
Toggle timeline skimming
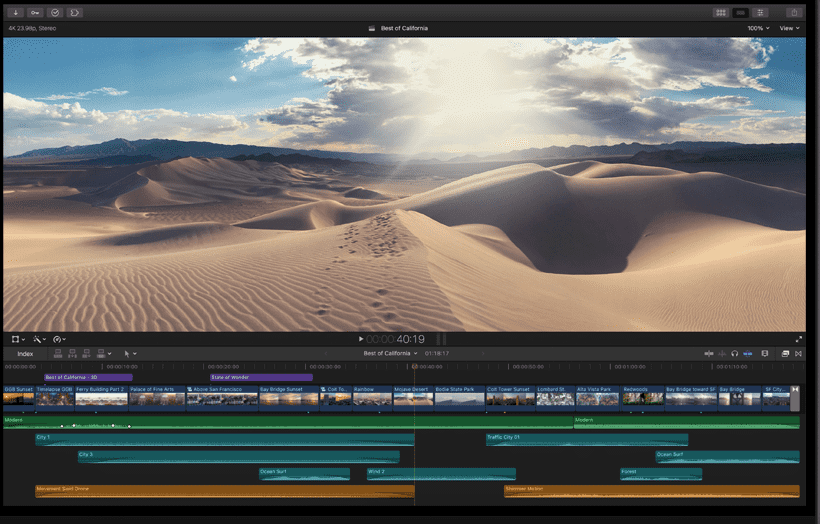tap(709, 353)
